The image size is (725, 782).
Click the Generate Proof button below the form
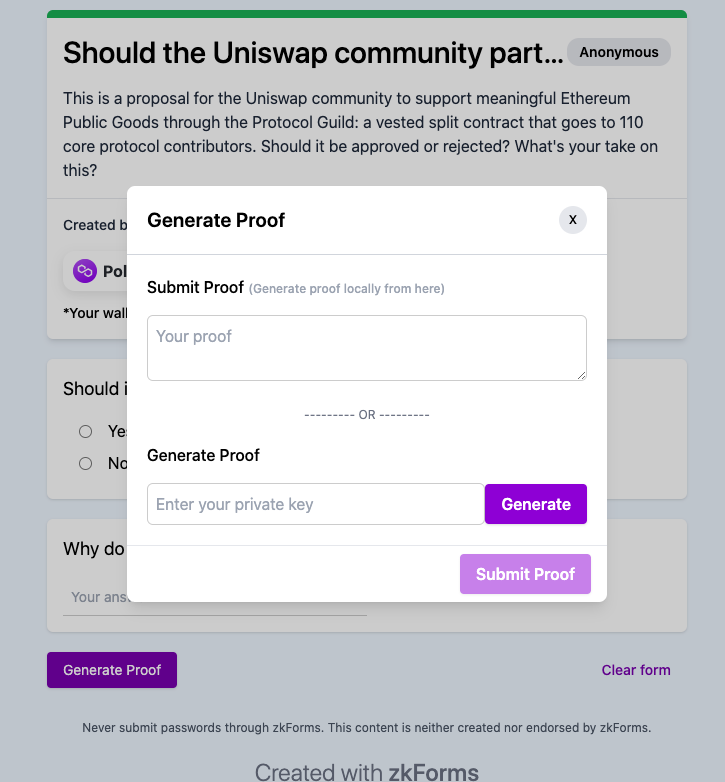112,670
